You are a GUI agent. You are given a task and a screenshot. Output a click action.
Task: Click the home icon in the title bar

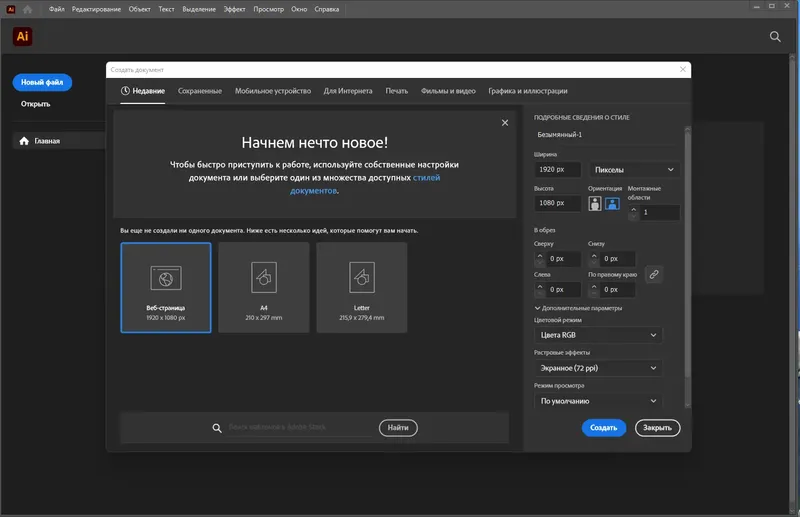pos(28,9)
